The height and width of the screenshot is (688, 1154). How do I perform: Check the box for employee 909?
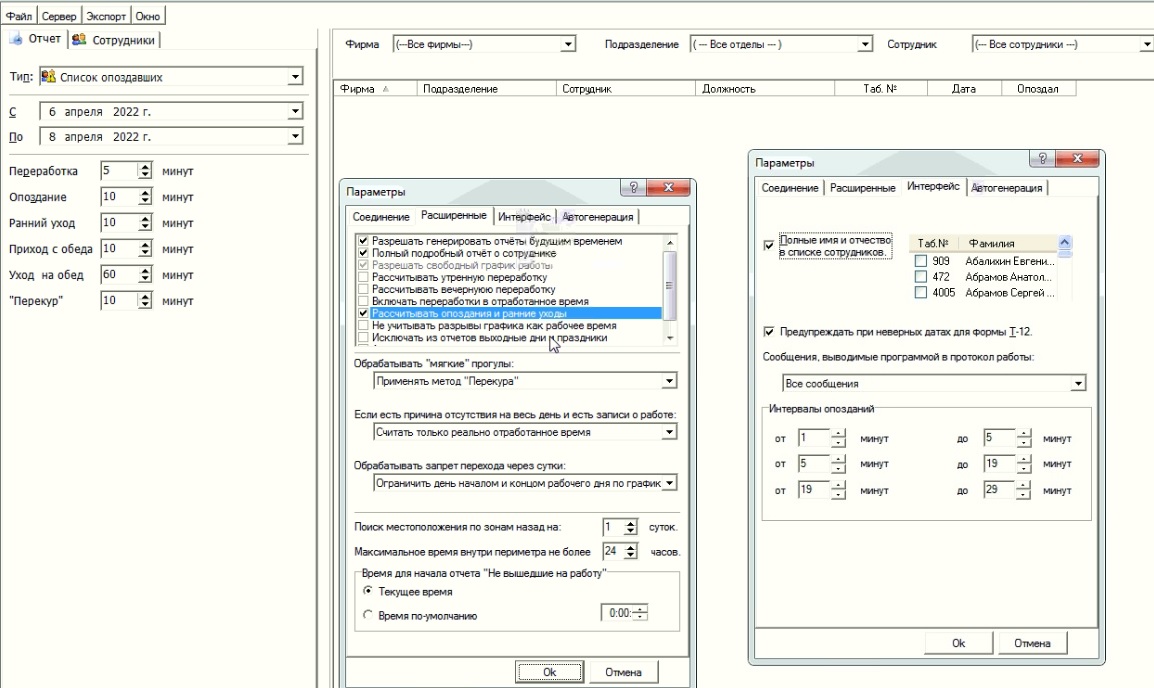(x=921, y=260)
